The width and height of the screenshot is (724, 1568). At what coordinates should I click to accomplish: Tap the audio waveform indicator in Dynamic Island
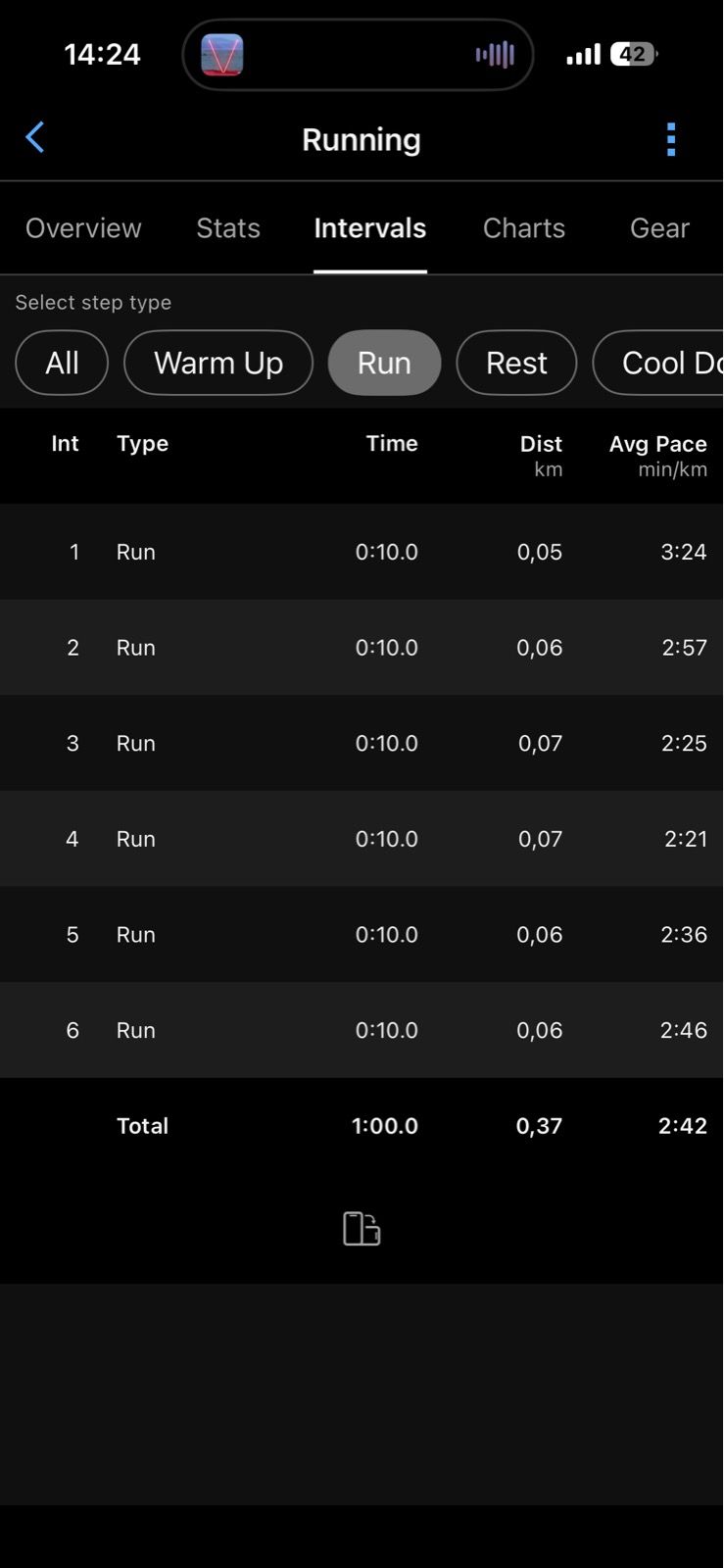pos(495,55)
